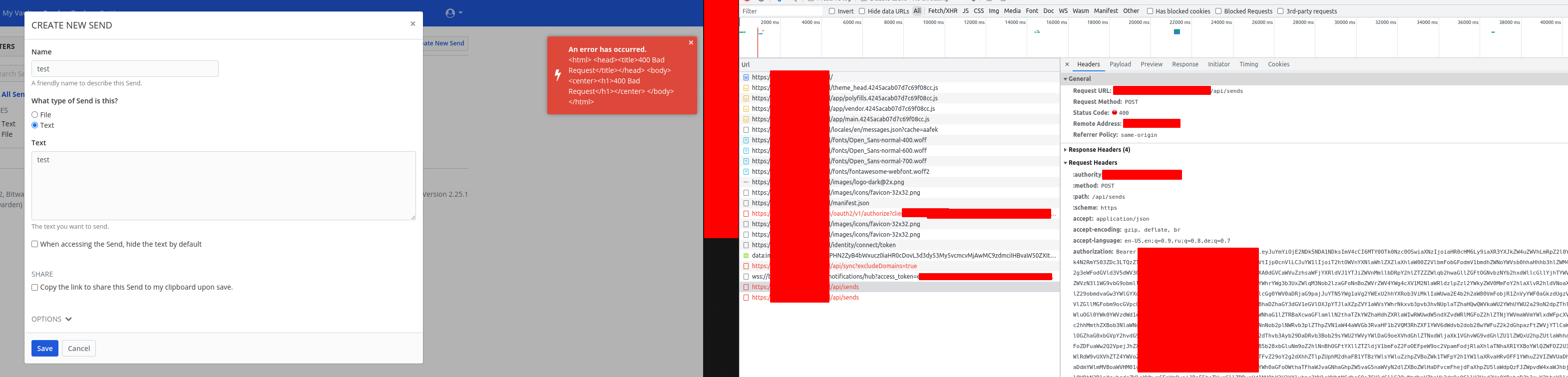Click the Open_Sans-normal-600.woff font icon
1568x377 pixels.
[x=746, y=150]
